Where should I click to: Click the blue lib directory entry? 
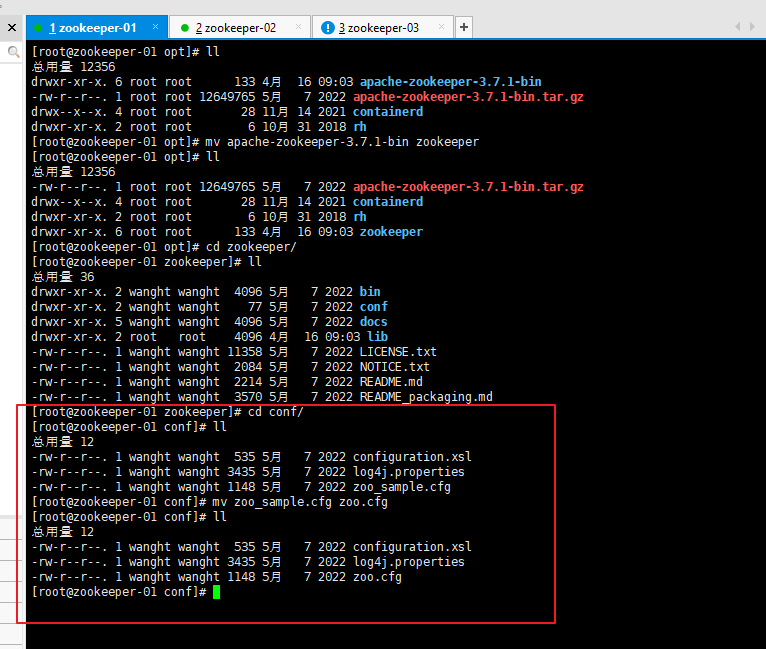pyautogui.click(x=377, y=336)
